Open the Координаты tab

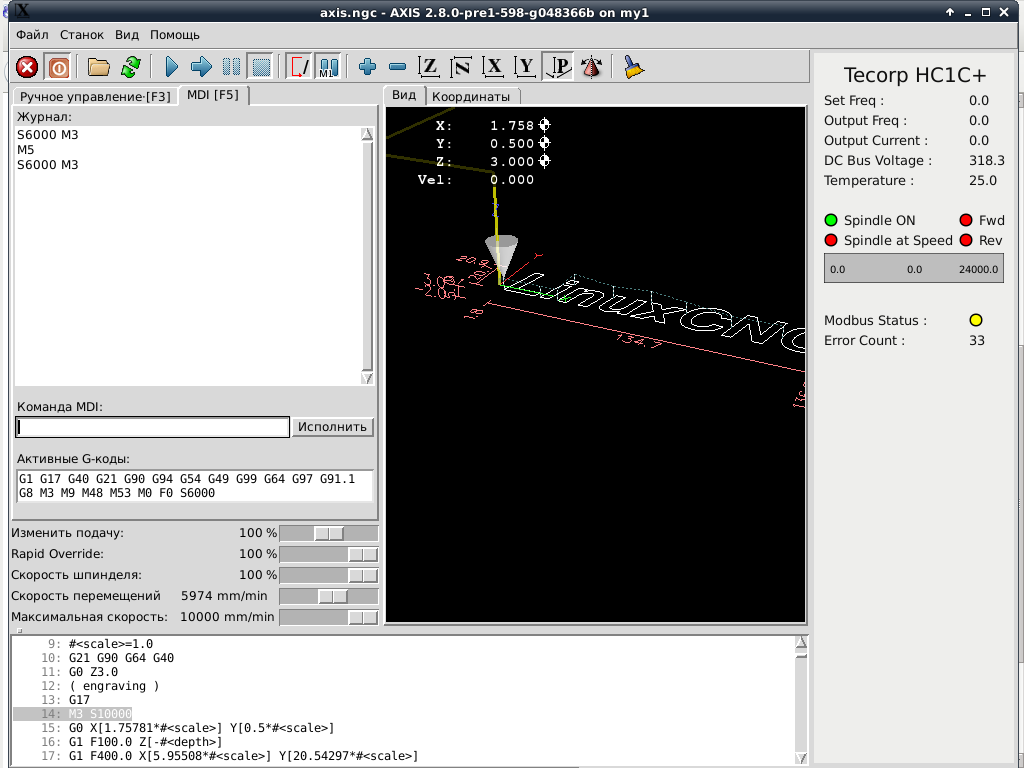[470, 96]
